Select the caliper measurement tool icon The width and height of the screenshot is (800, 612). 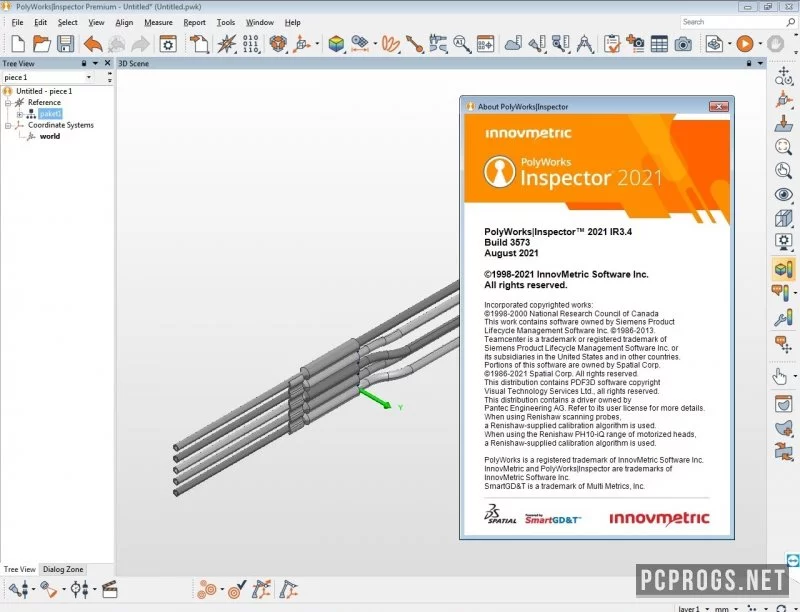(438, 44)
